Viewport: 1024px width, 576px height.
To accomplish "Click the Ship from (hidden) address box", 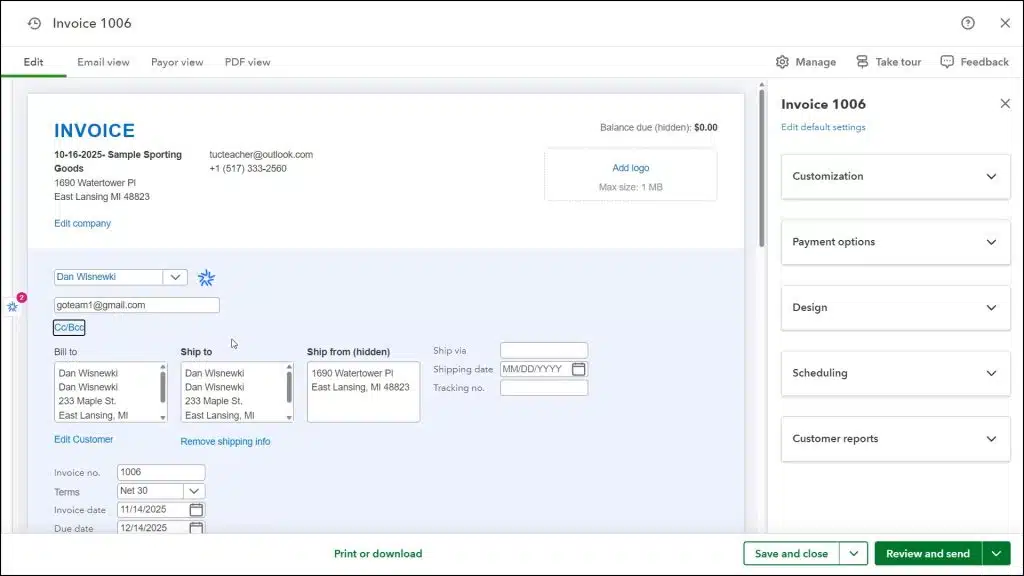I will [364, 392].
